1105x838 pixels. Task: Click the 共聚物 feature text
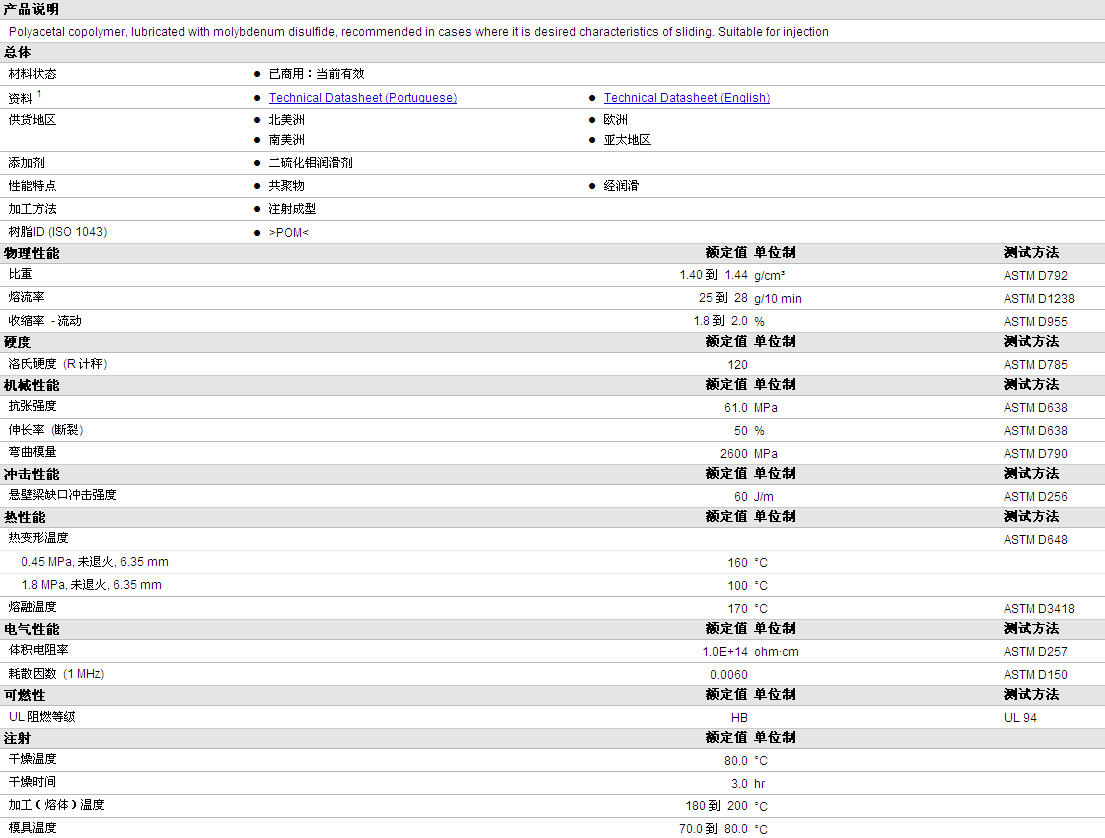pyautogui.click(x=286, y=186)
